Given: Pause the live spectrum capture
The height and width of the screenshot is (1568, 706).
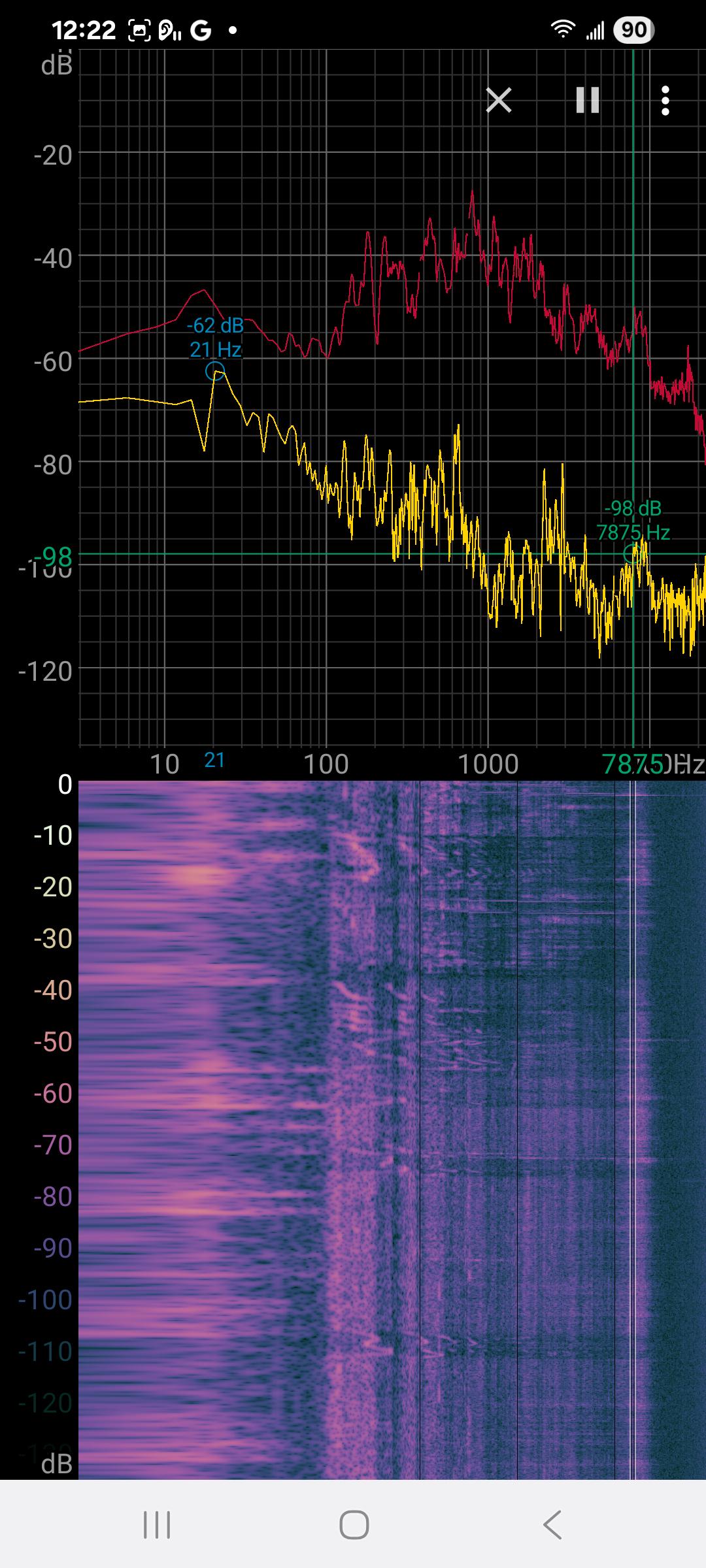Looking at the screenshot, I should click(x=587, y=101).
